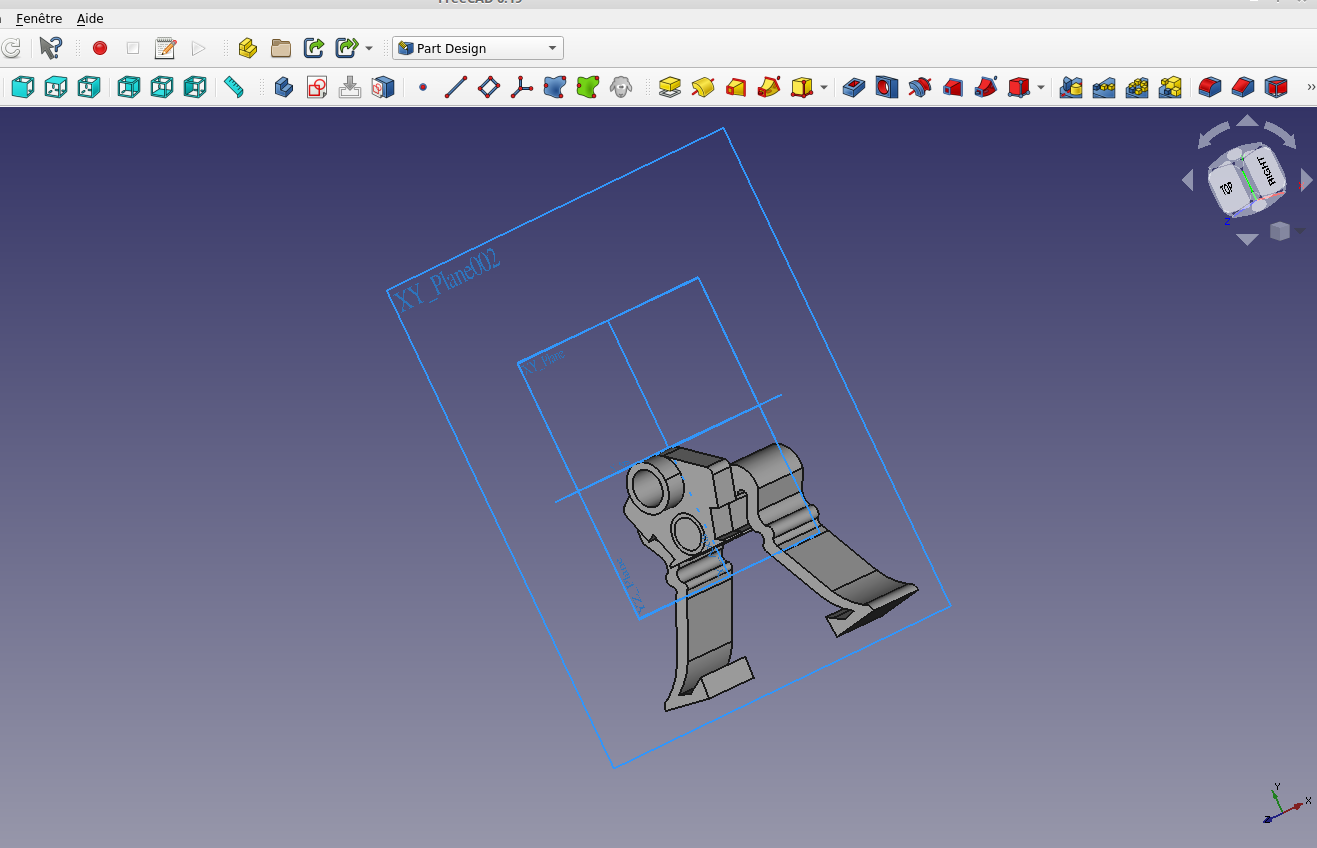This screenshot has height=848, width=1317.
Task: Click the green Sub-Shape Binder icon
Action: point(588,88)
